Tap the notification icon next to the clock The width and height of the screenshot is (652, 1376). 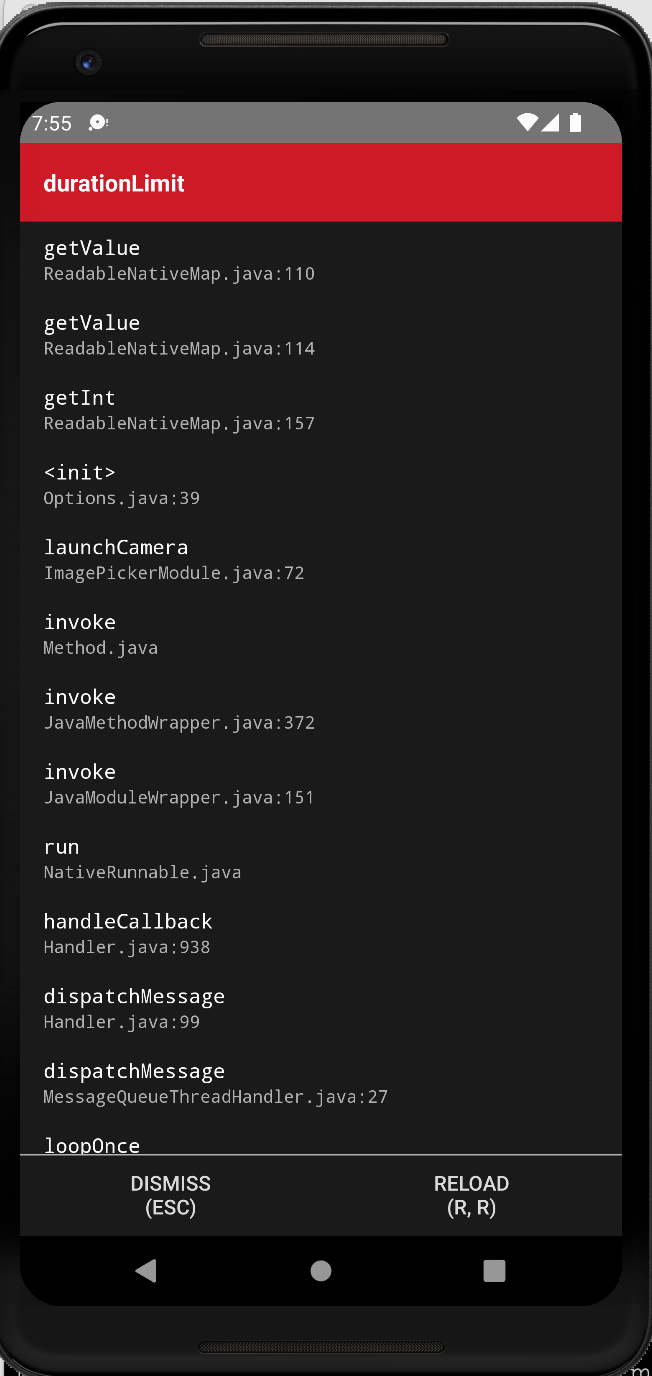click(95, 122)
